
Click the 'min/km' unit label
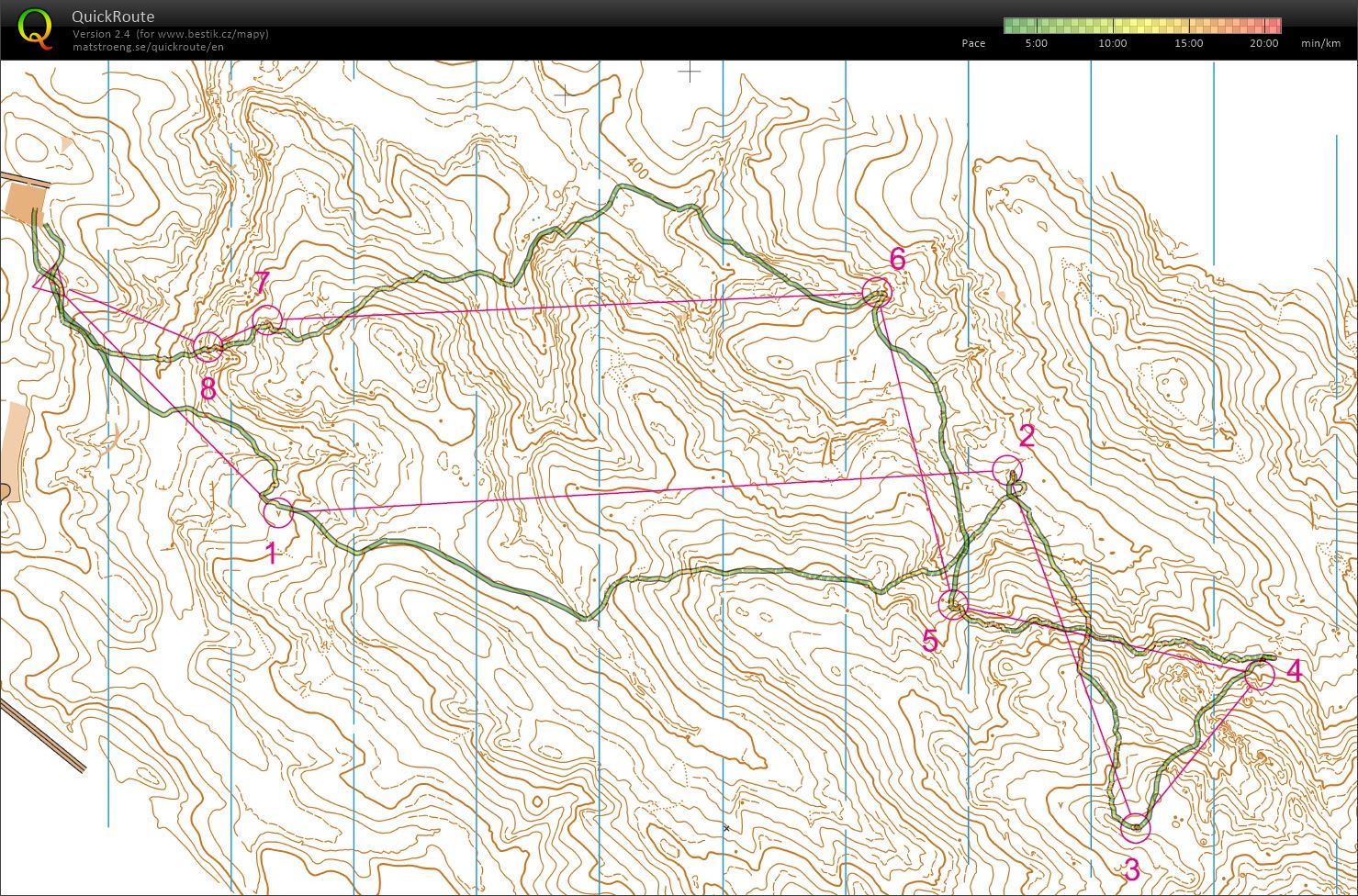coord(1321,43)
